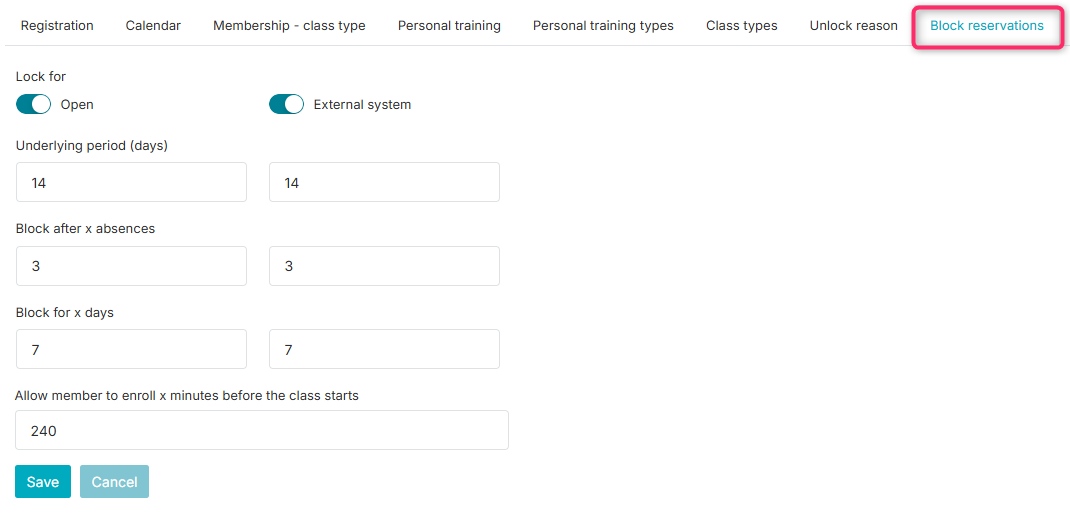Toggle the Open lock switch

[33, 104]
